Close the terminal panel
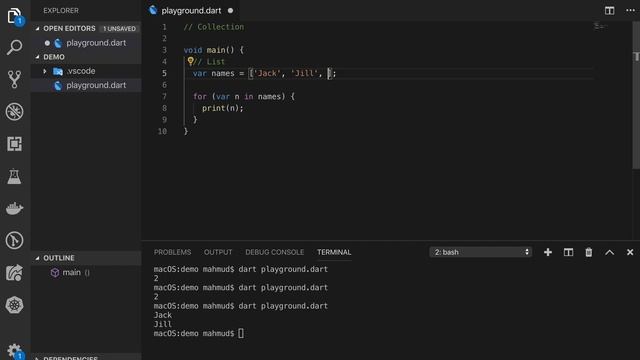 [x=630, y=252]
